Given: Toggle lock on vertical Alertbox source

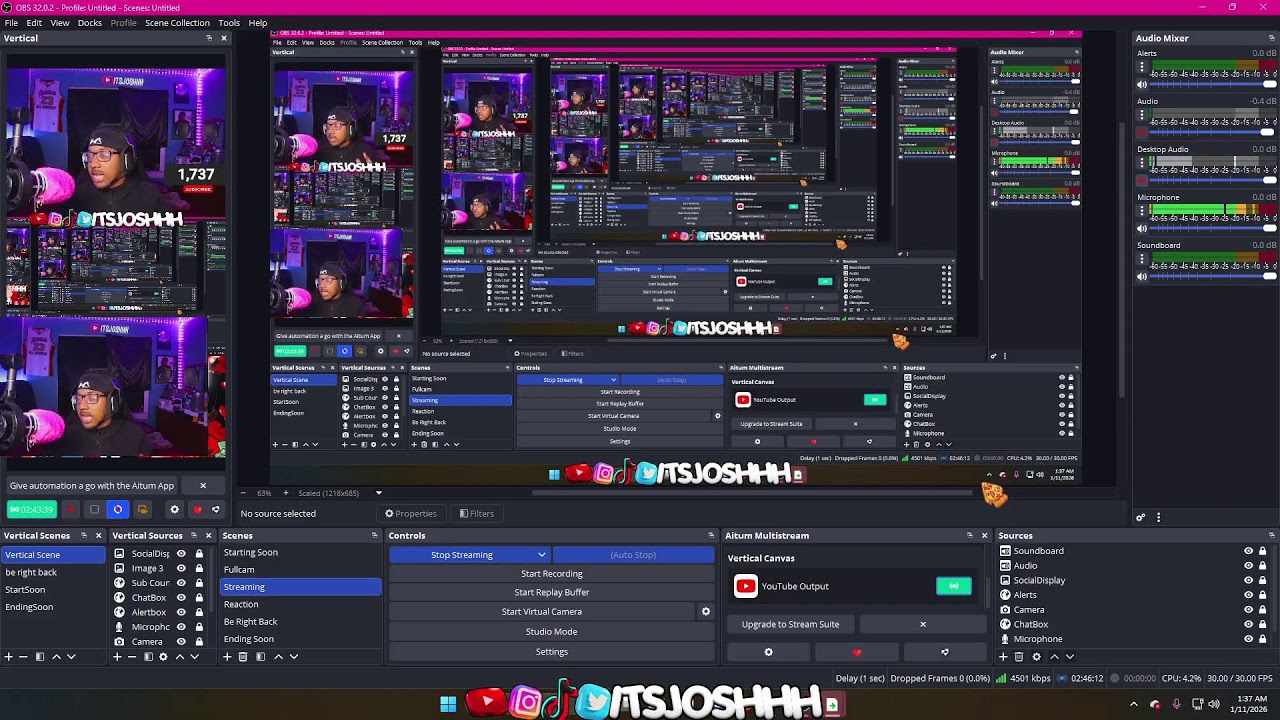Looking at the screenshot, I should (x=199, y=612).
